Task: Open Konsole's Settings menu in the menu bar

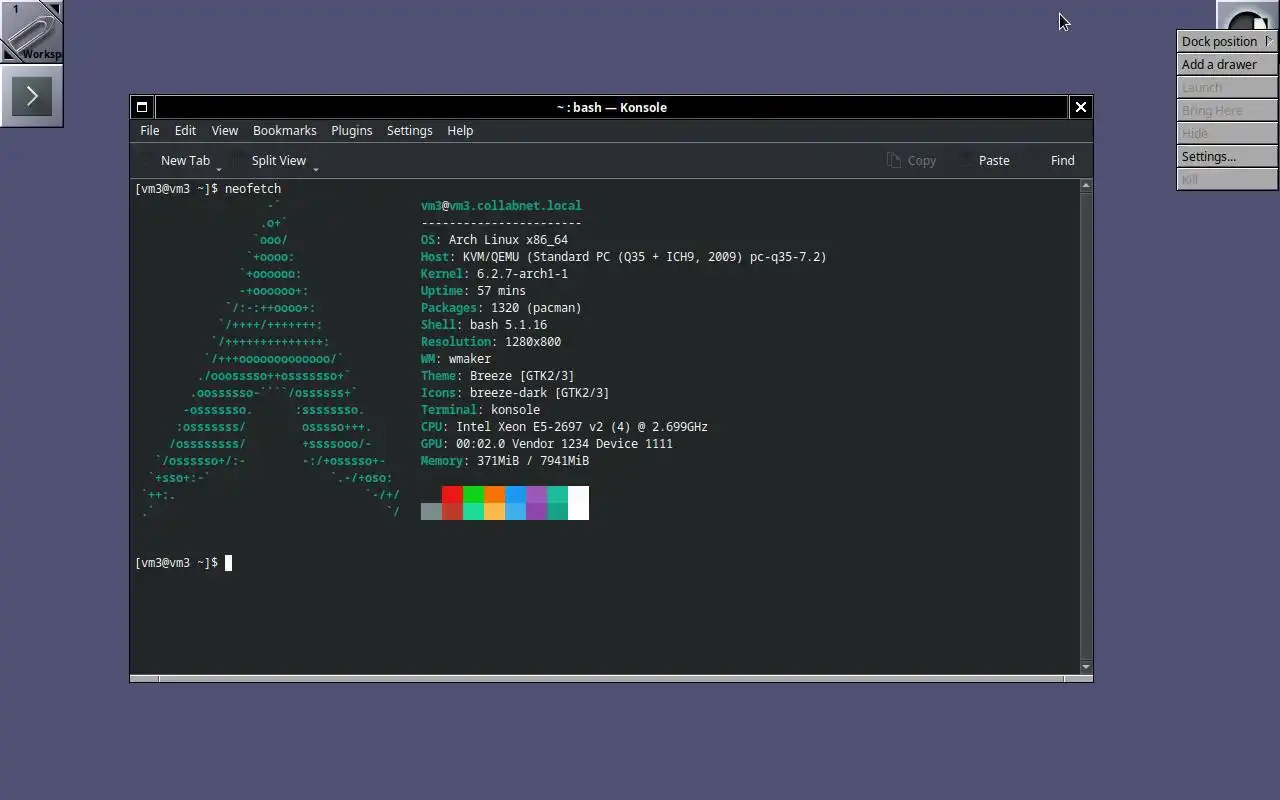Action: (x=409, y=131)
